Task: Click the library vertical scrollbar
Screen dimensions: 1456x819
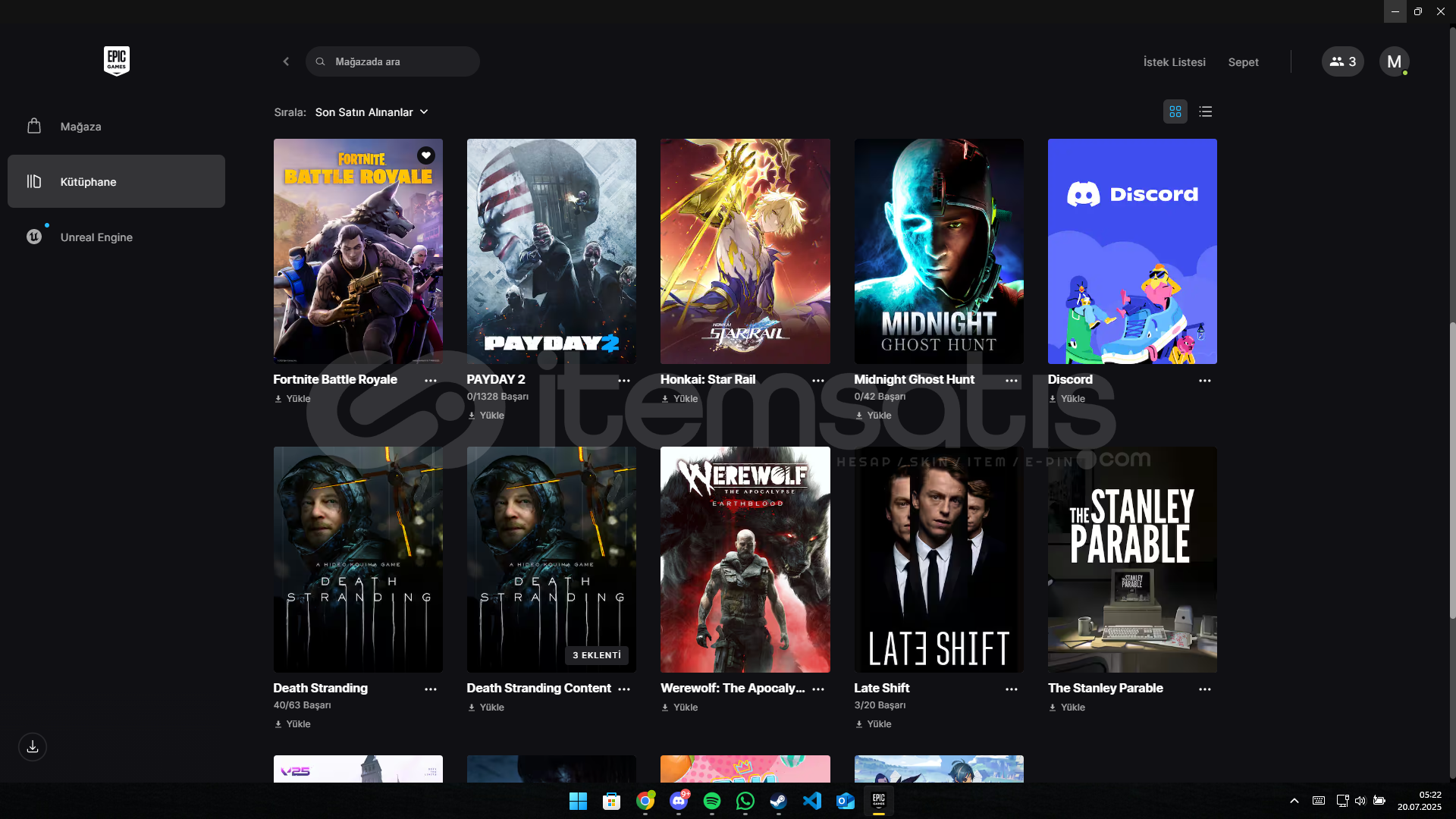Action: (x=1452, y=470)
